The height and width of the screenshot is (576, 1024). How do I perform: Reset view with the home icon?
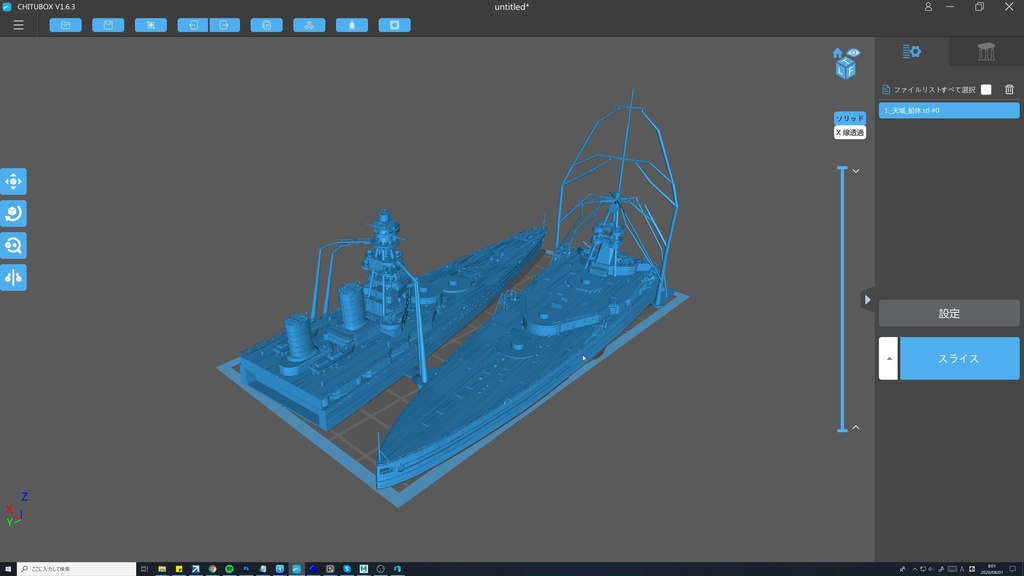[x=837, y=53]
